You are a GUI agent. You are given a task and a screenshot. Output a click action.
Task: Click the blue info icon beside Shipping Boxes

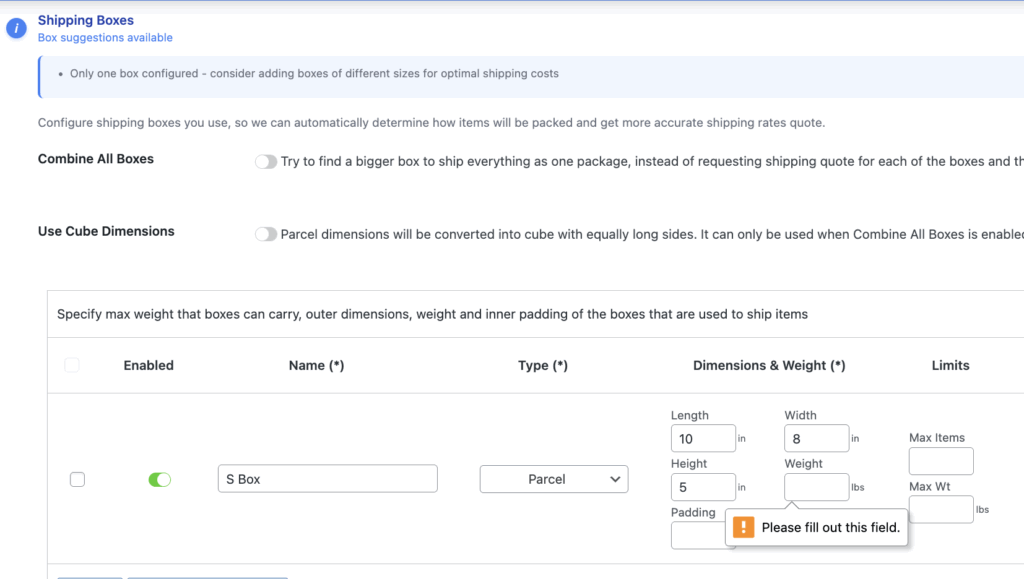(x=16, y=28)
